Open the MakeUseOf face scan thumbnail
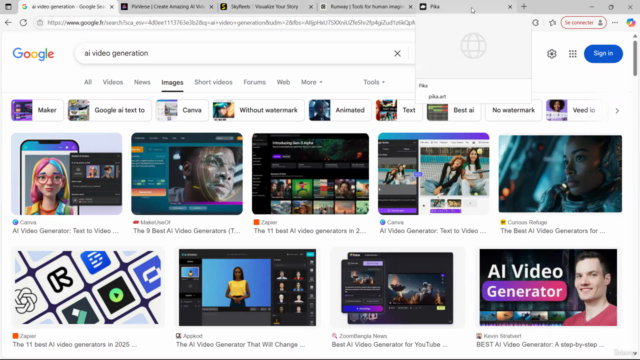The image size is (640, 360). [187, 174]
